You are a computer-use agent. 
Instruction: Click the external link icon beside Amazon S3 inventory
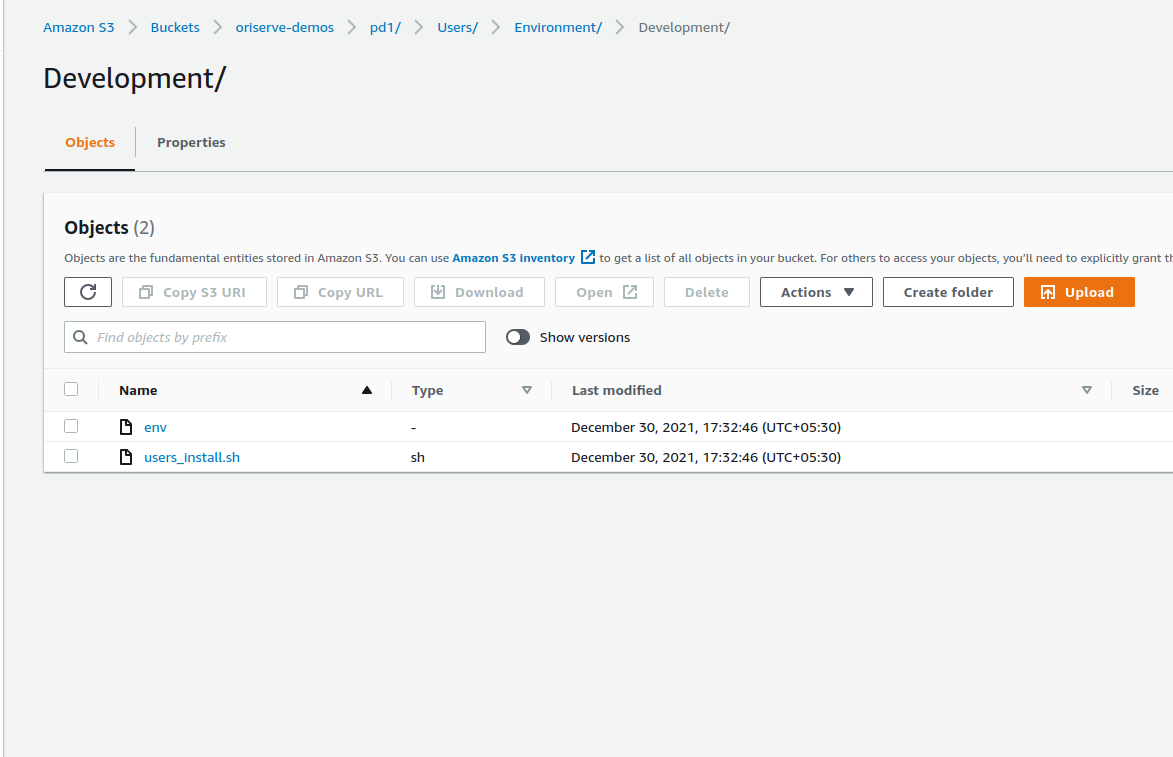[588, 258]
